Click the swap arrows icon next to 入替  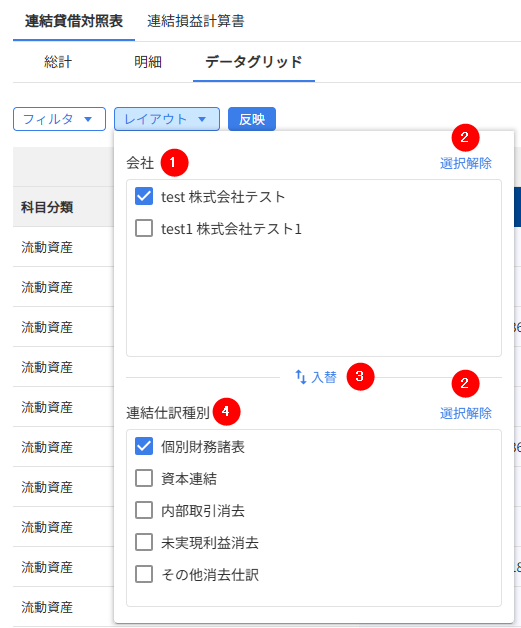[301, 377]
